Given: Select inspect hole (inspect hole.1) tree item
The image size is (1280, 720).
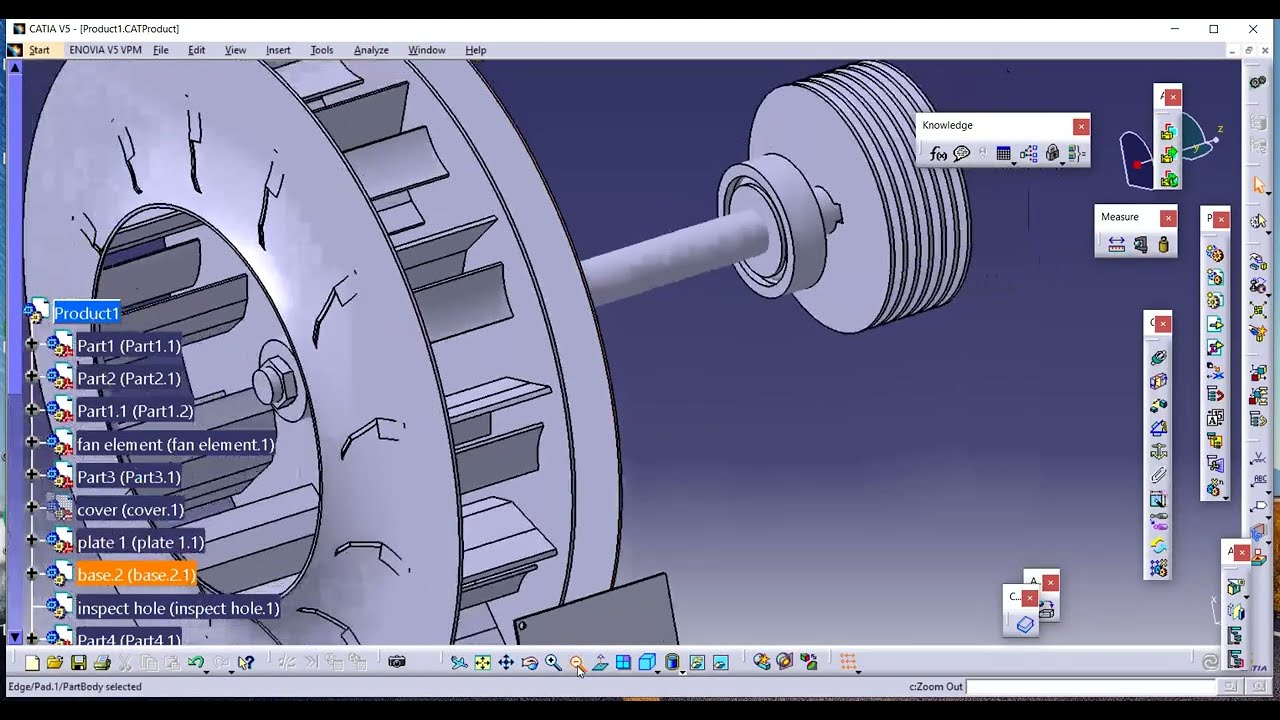Looking at the screenshot, I should (x=178, y=608).
